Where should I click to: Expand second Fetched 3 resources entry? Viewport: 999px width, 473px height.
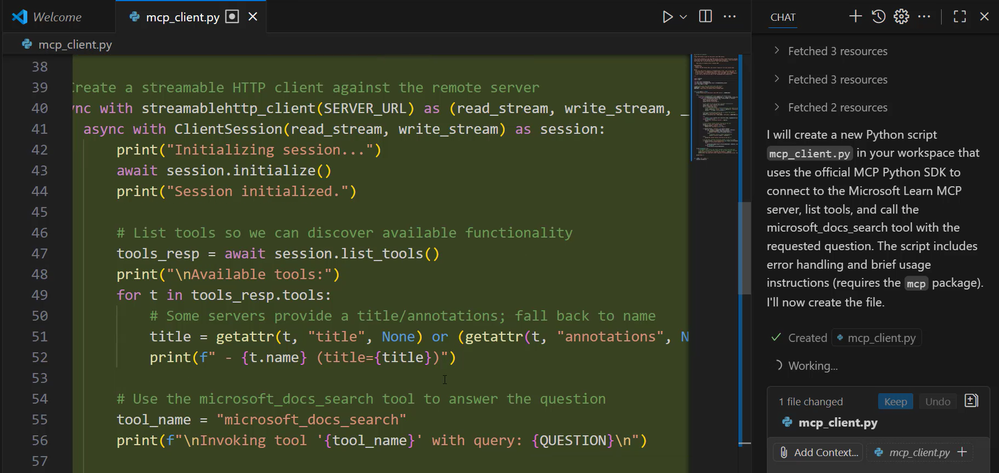coord(837,80)
